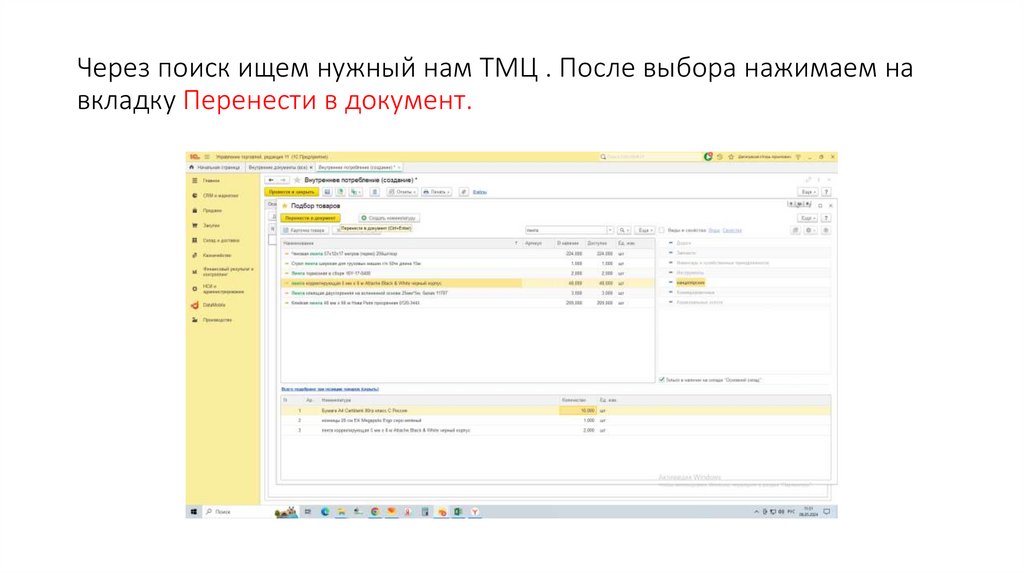This screenshot has width=1024, height=574.
Task: Switch to Внутреннее потребление (создание) tab
Action: tap(357, 167)
